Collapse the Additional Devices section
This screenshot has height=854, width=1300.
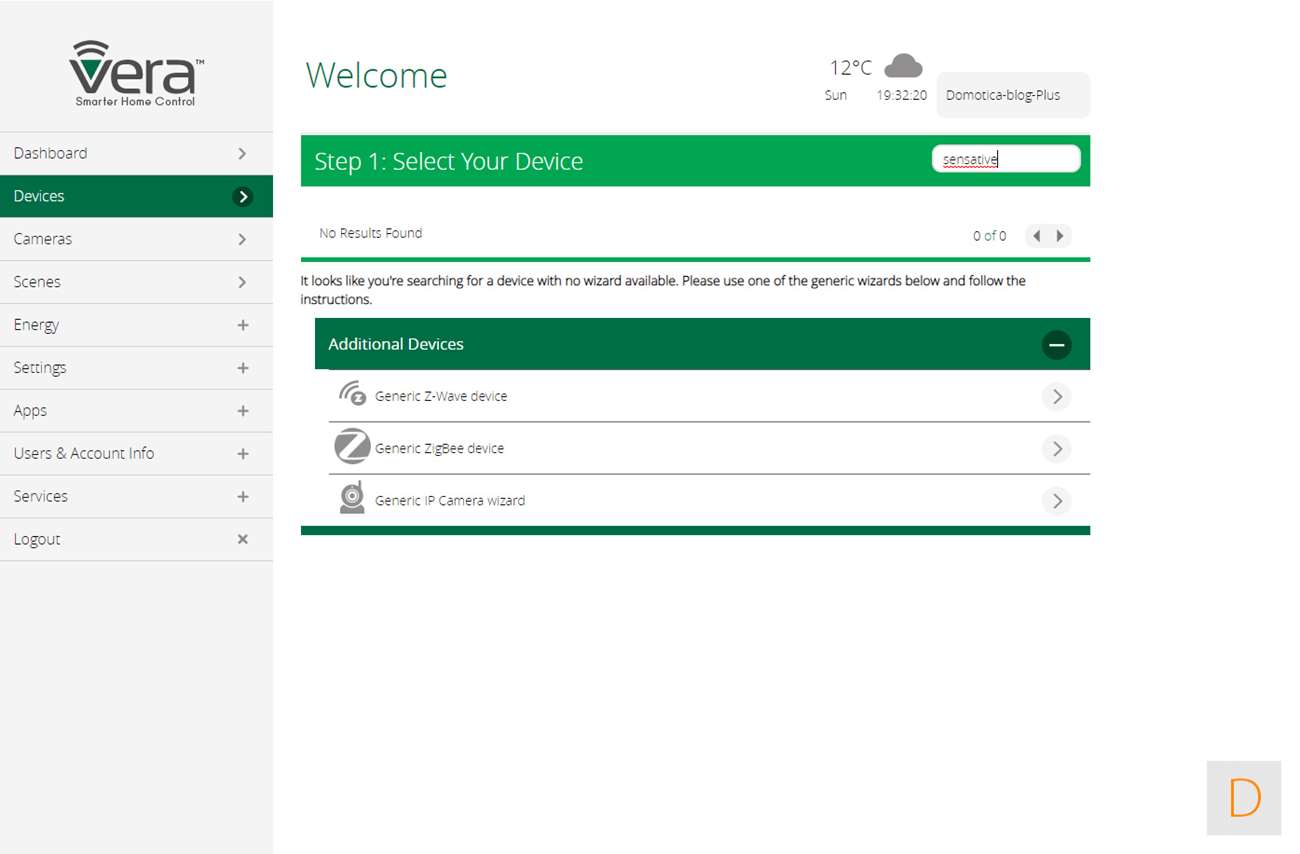(x=1056, y=345)
